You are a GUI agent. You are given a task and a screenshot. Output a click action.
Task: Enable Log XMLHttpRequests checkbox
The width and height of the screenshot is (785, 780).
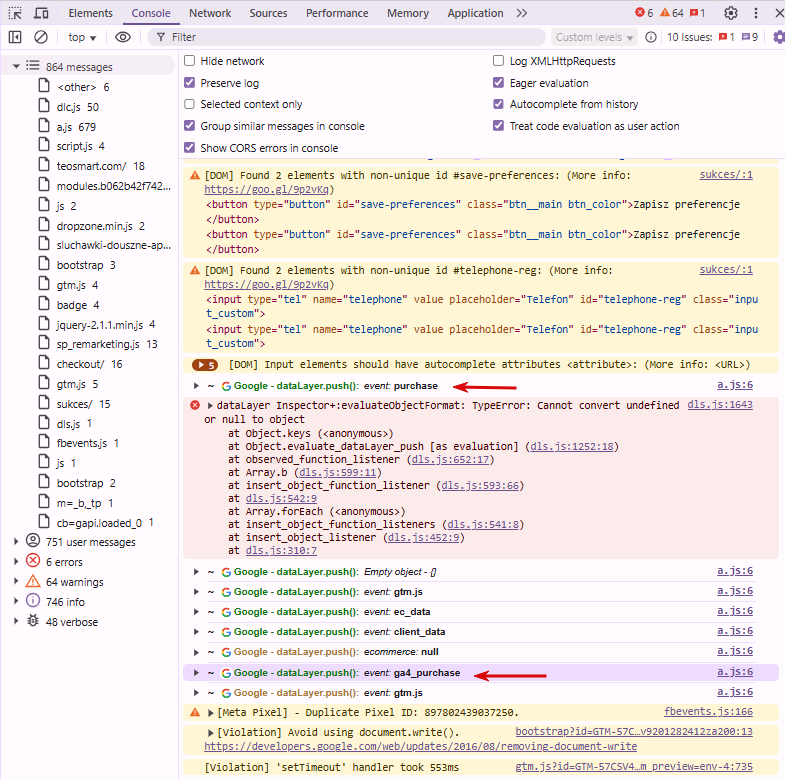click(498, 61)
